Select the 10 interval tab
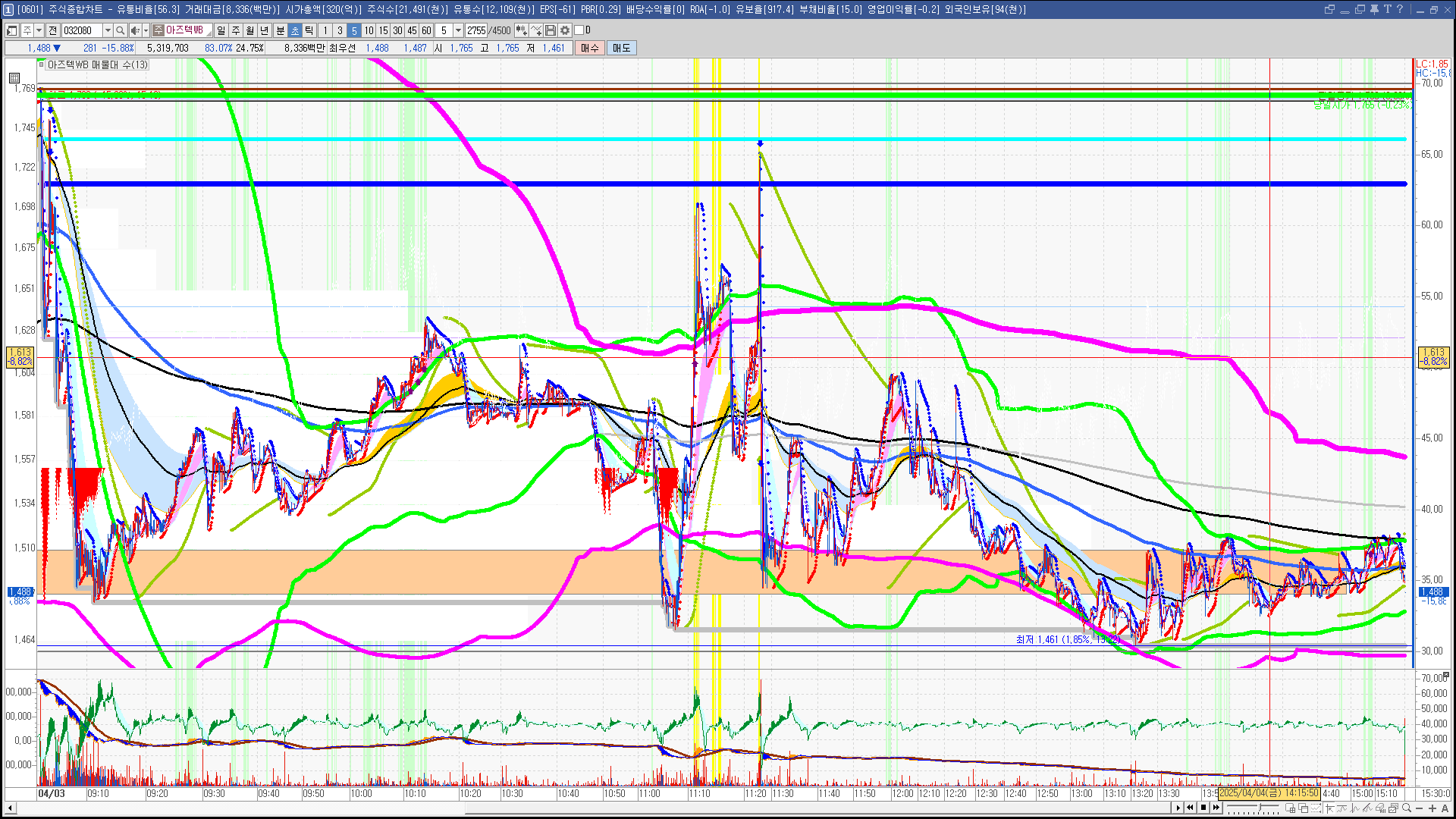1456x819 pixels. 369,30
